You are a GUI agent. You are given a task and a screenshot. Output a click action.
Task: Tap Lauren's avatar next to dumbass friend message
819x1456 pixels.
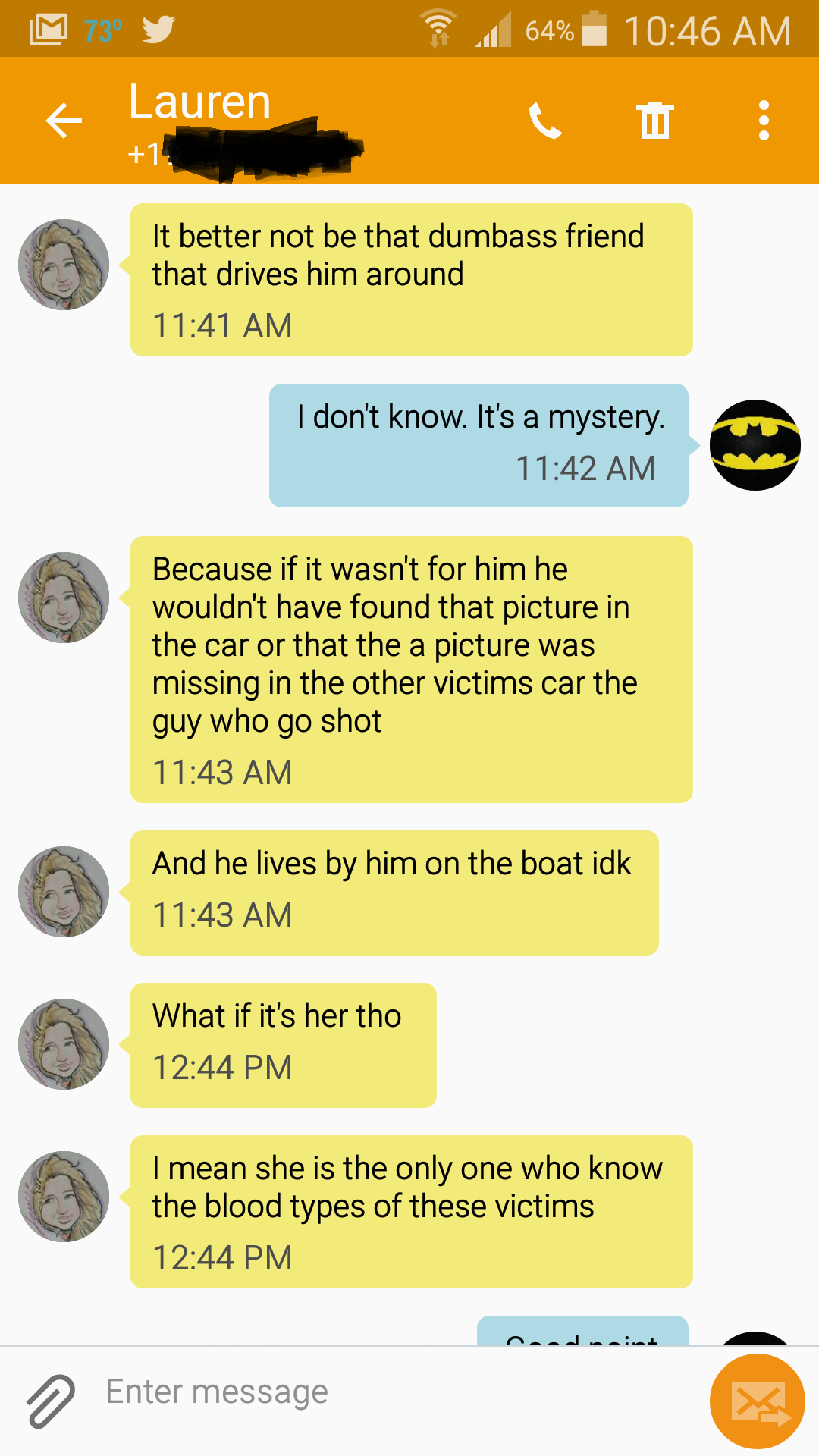click(x=64, y=265)
